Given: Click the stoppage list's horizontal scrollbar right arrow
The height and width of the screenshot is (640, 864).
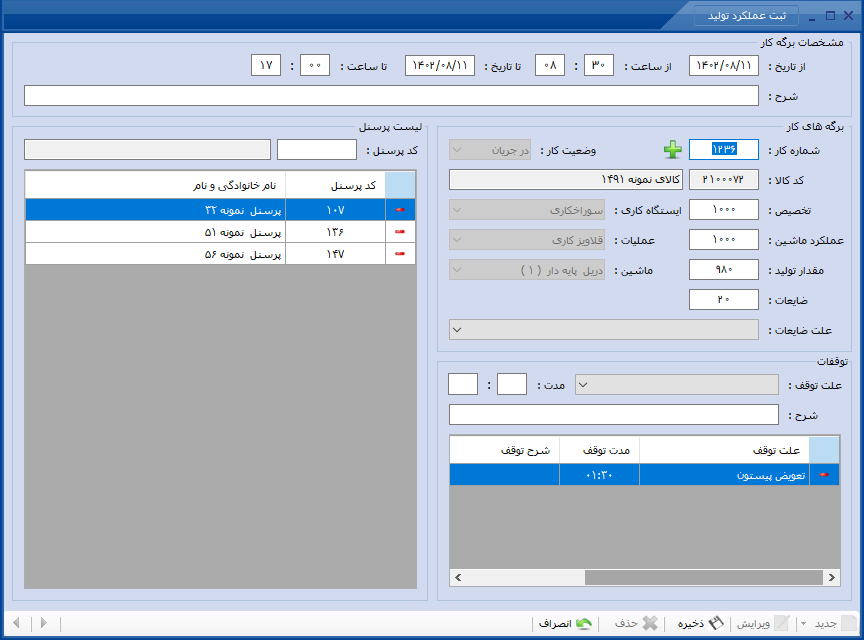Looking at the screenshot, I should (832, 577).
